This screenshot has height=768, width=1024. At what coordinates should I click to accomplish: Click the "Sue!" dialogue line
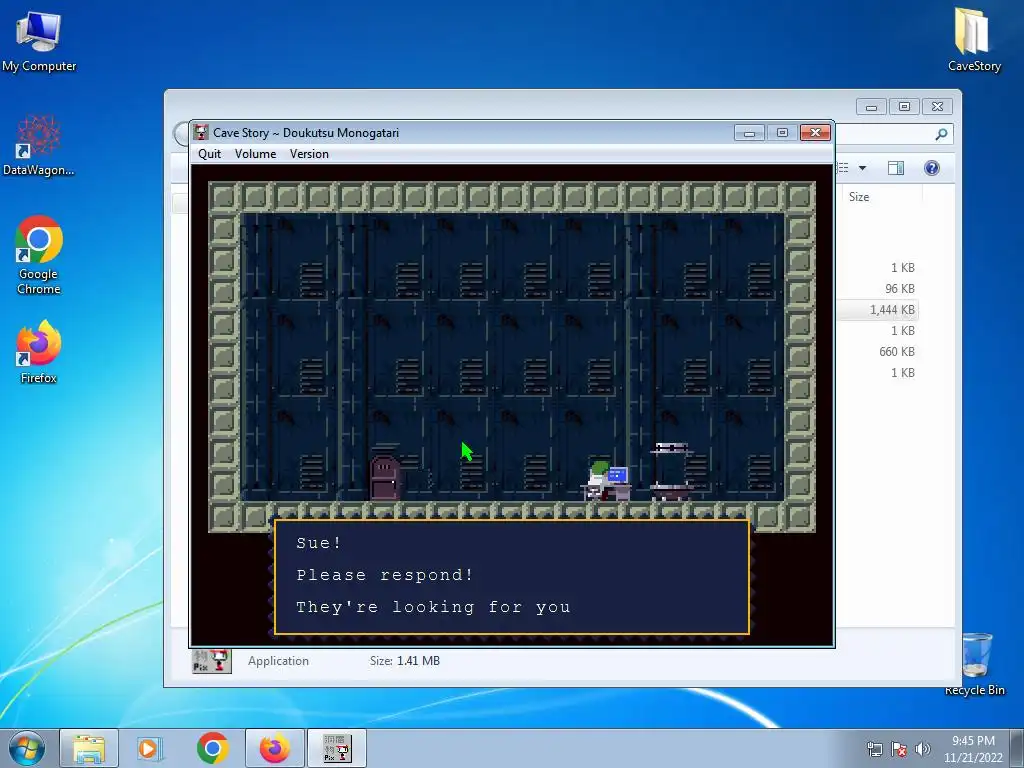pyautogui.click(x=319, y=543)
